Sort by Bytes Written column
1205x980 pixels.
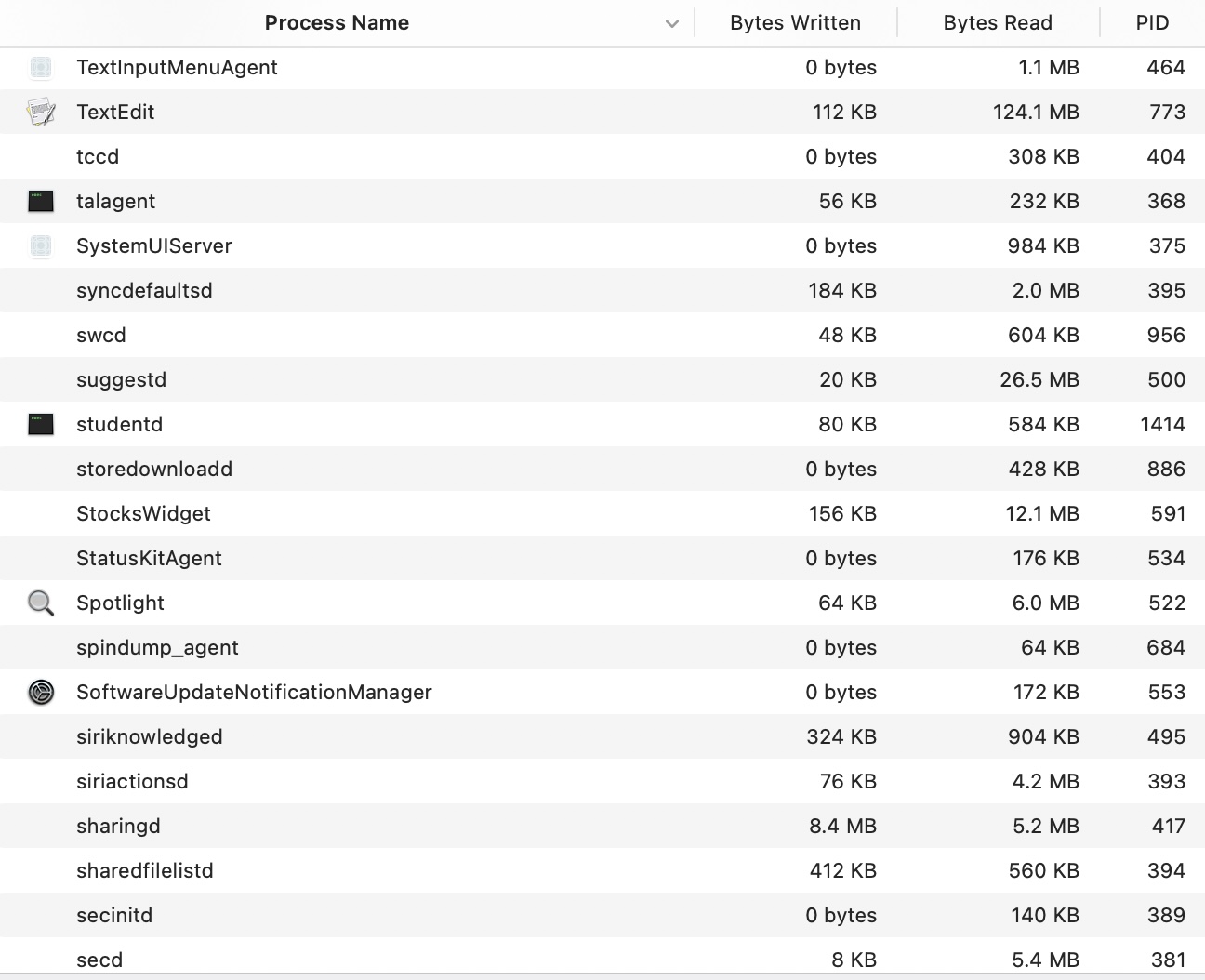pos(795,23)
